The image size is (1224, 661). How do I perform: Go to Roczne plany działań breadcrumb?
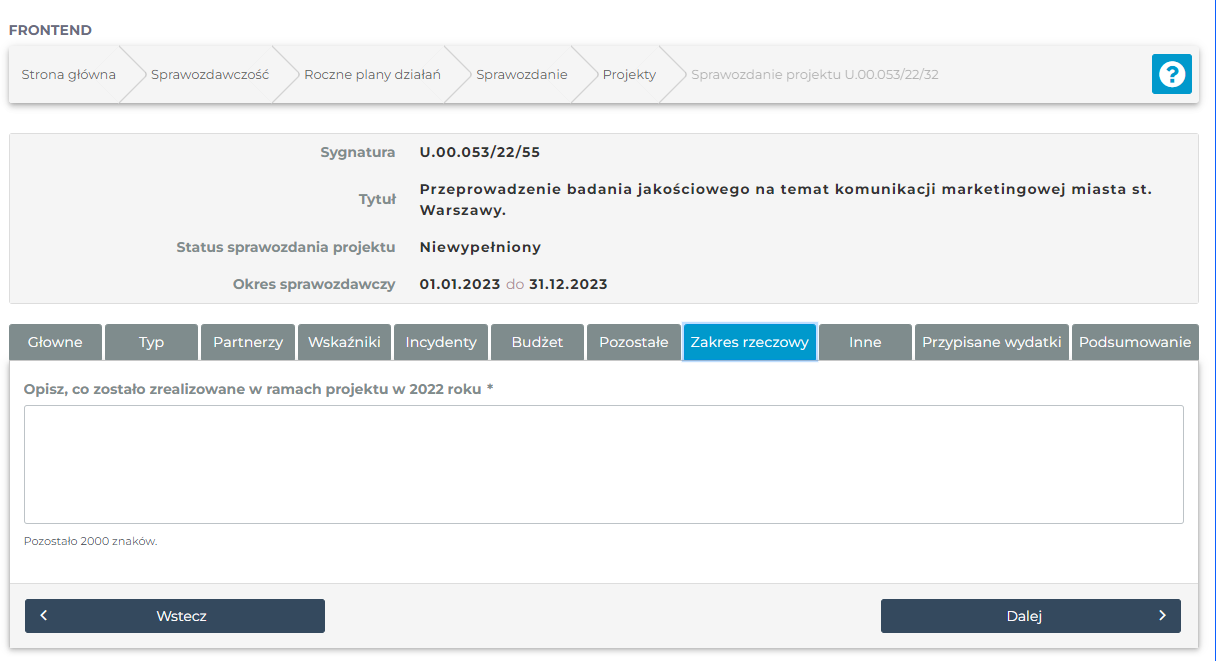(372, 74)
